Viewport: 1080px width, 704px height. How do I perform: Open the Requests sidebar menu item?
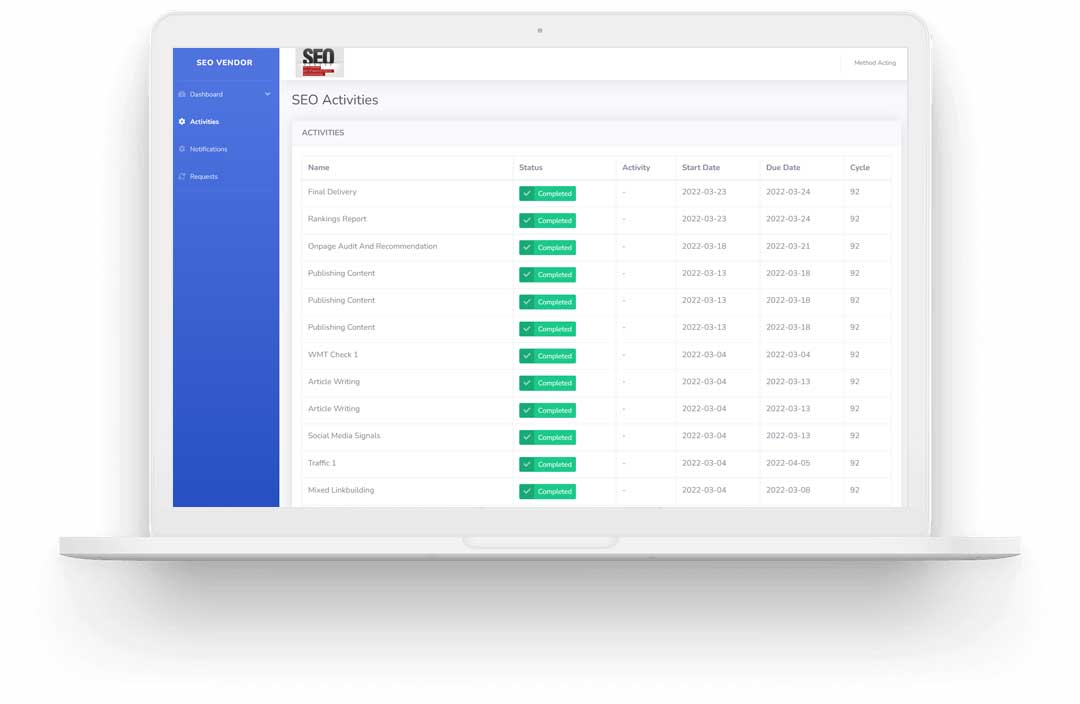tap(203, 177)
